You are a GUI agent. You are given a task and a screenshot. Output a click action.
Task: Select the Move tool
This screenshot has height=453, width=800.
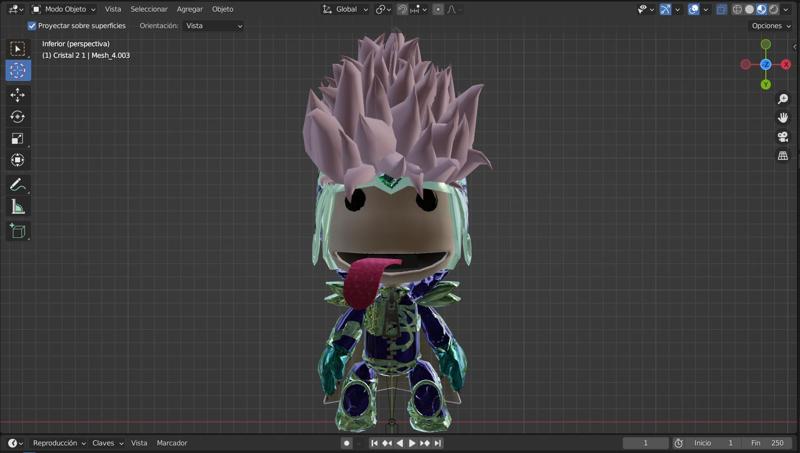[18, 95]
